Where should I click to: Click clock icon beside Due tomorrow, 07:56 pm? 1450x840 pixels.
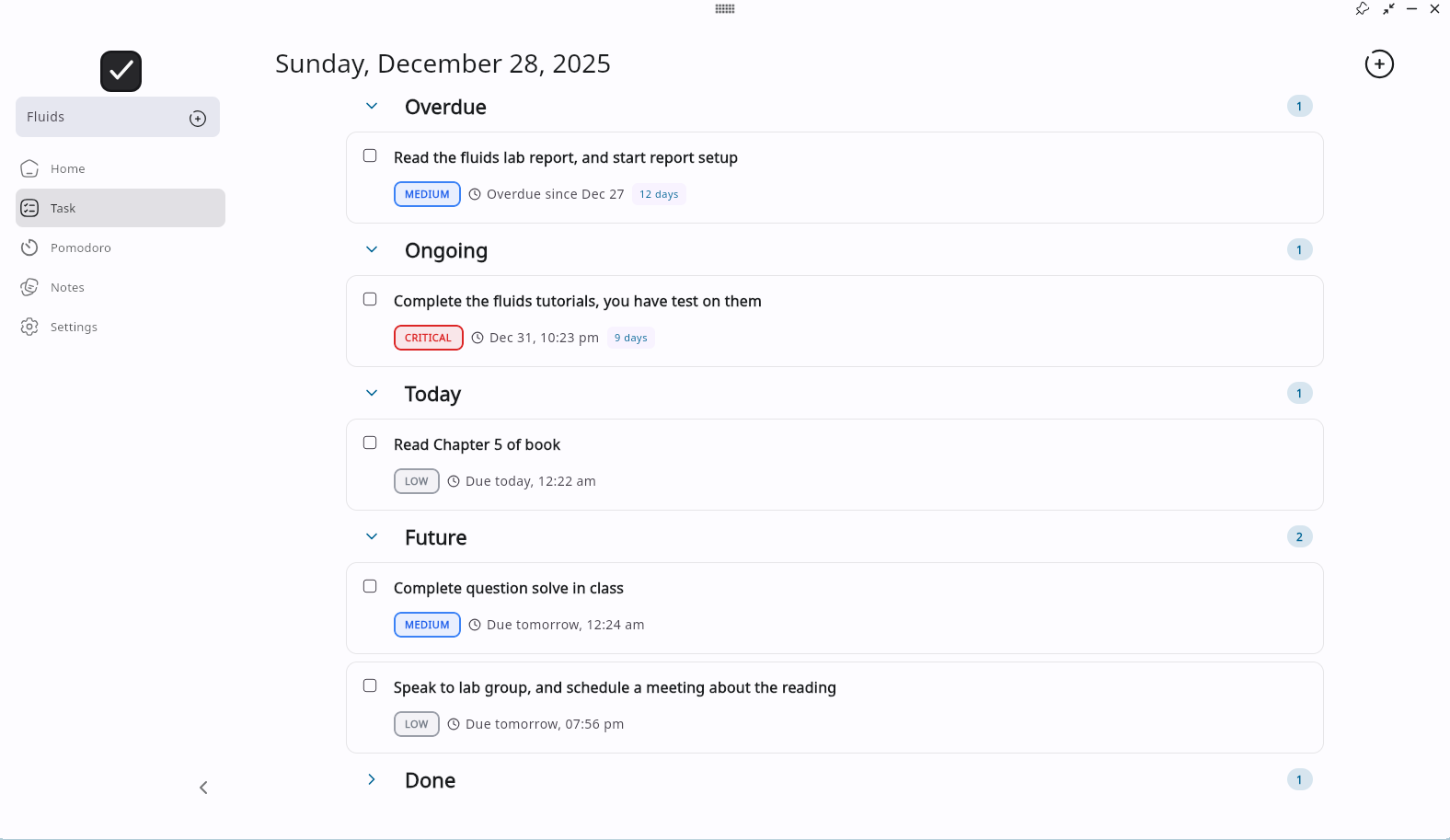pos(454,724)
